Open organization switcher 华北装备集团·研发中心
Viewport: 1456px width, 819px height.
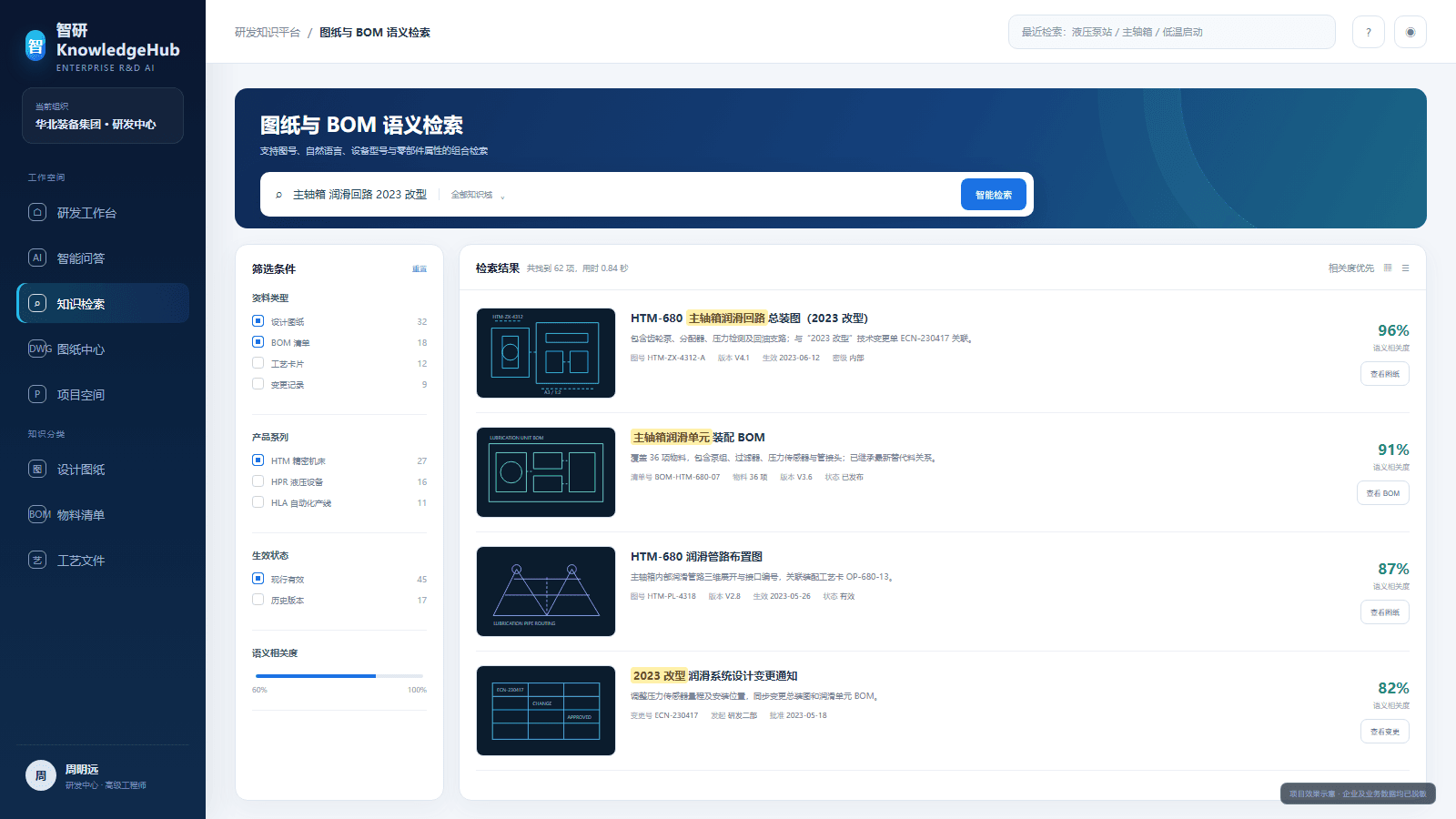point(103,116)
